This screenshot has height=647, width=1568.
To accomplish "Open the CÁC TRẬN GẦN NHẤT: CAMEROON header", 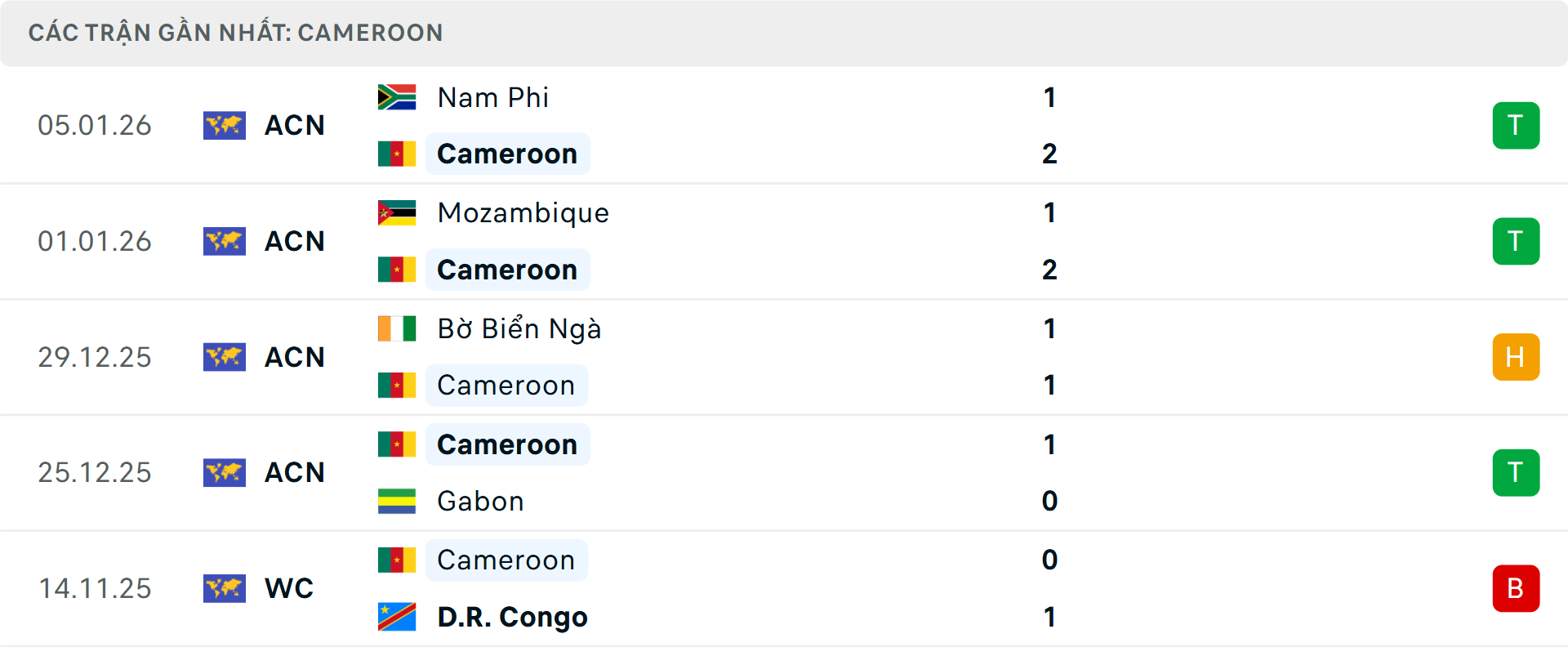I will (x=236, y=32).
